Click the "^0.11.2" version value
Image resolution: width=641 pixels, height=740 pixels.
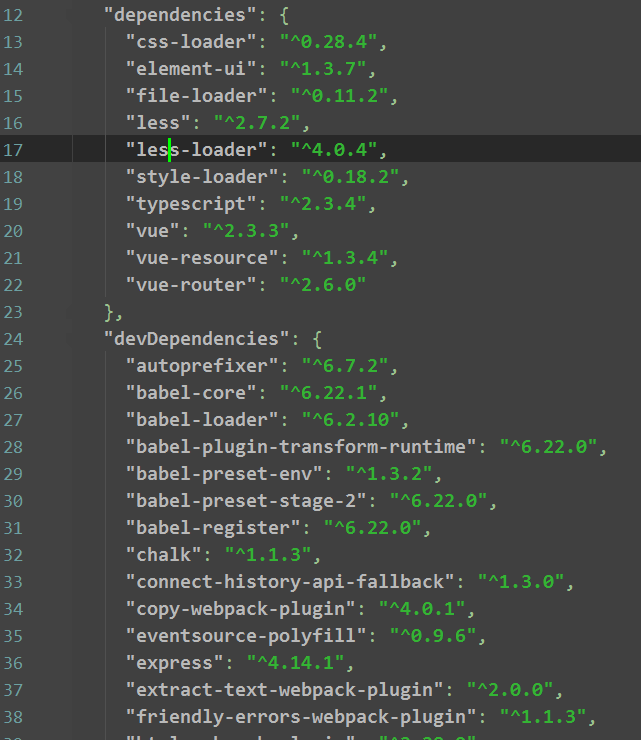pyautogui.click(x=339, y=96)
